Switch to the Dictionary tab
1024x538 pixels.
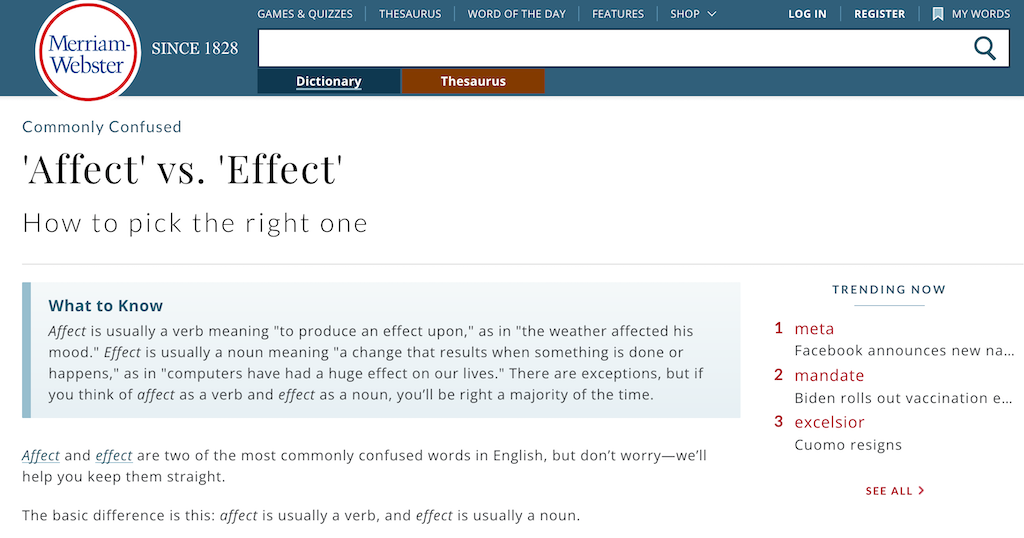coord(329,82)
